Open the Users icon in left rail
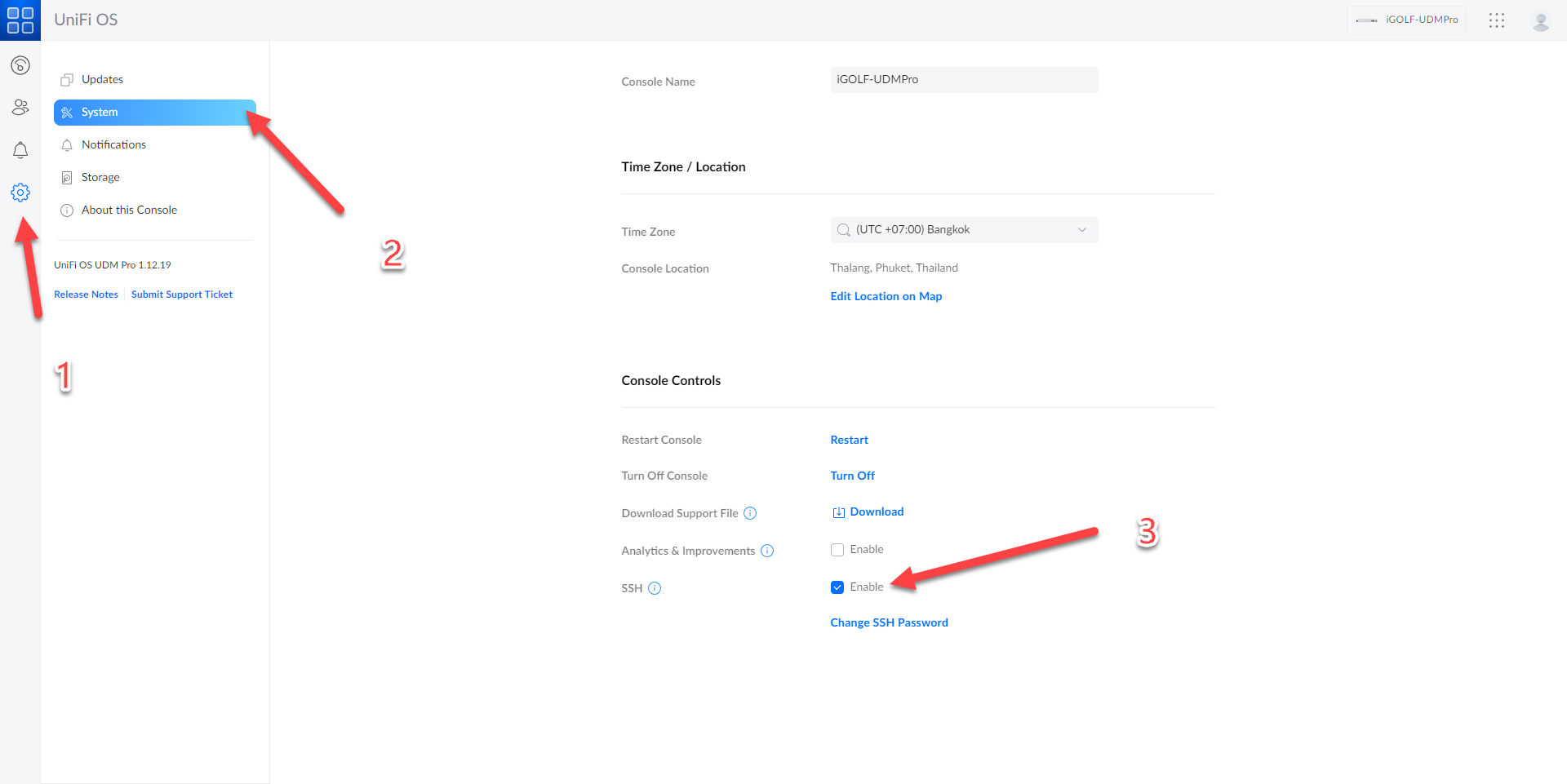 pos(20,107)
